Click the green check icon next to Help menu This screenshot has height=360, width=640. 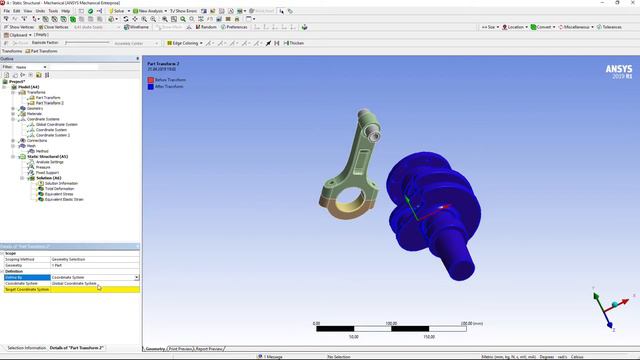(91, 11)
